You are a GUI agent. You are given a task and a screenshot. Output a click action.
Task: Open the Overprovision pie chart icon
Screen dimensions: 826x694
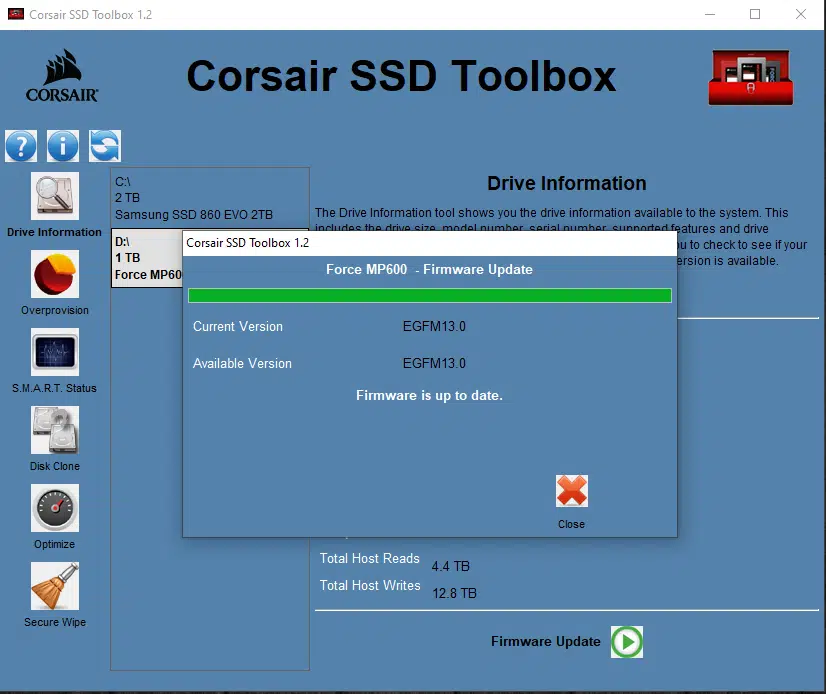pos(55,274)
